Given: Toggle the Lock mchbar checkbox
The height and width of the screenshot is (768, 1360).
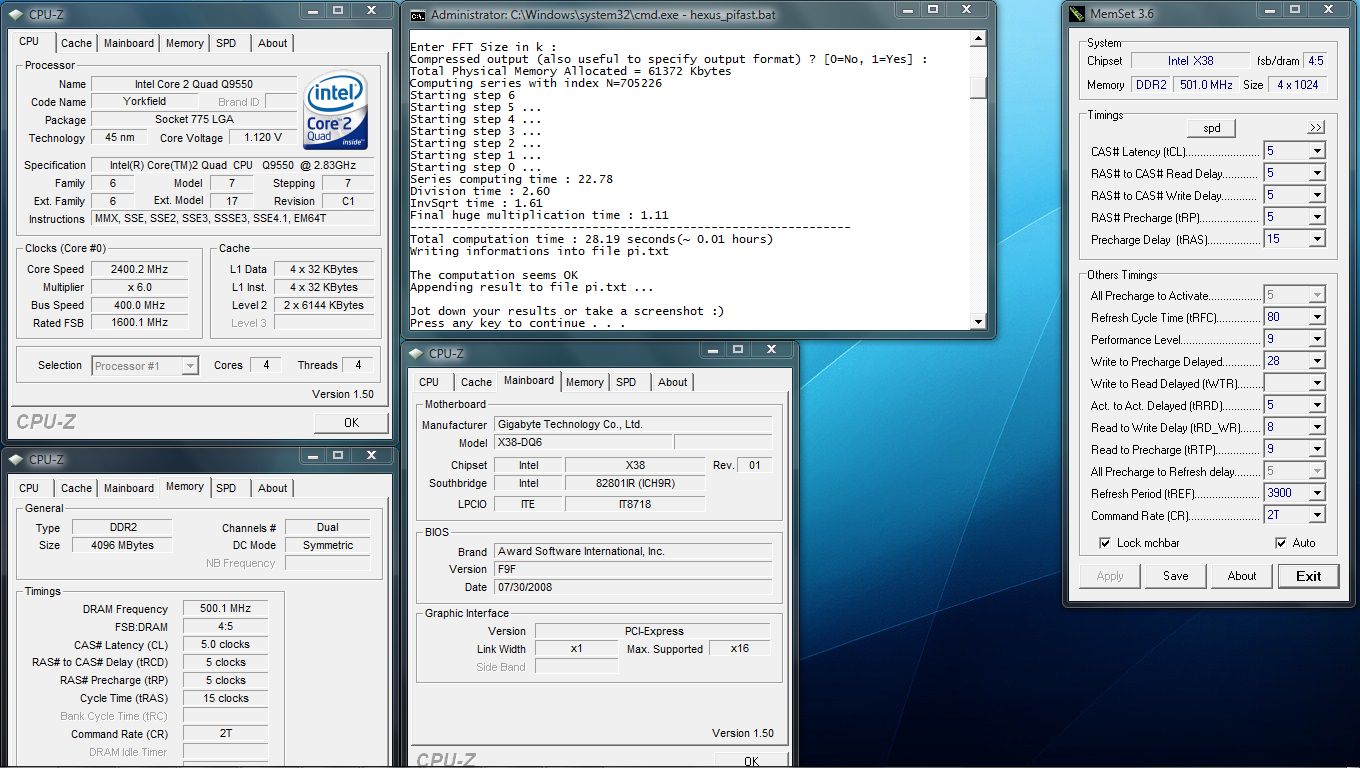Looking at the screenshot, I should [x=1104, y=543].
